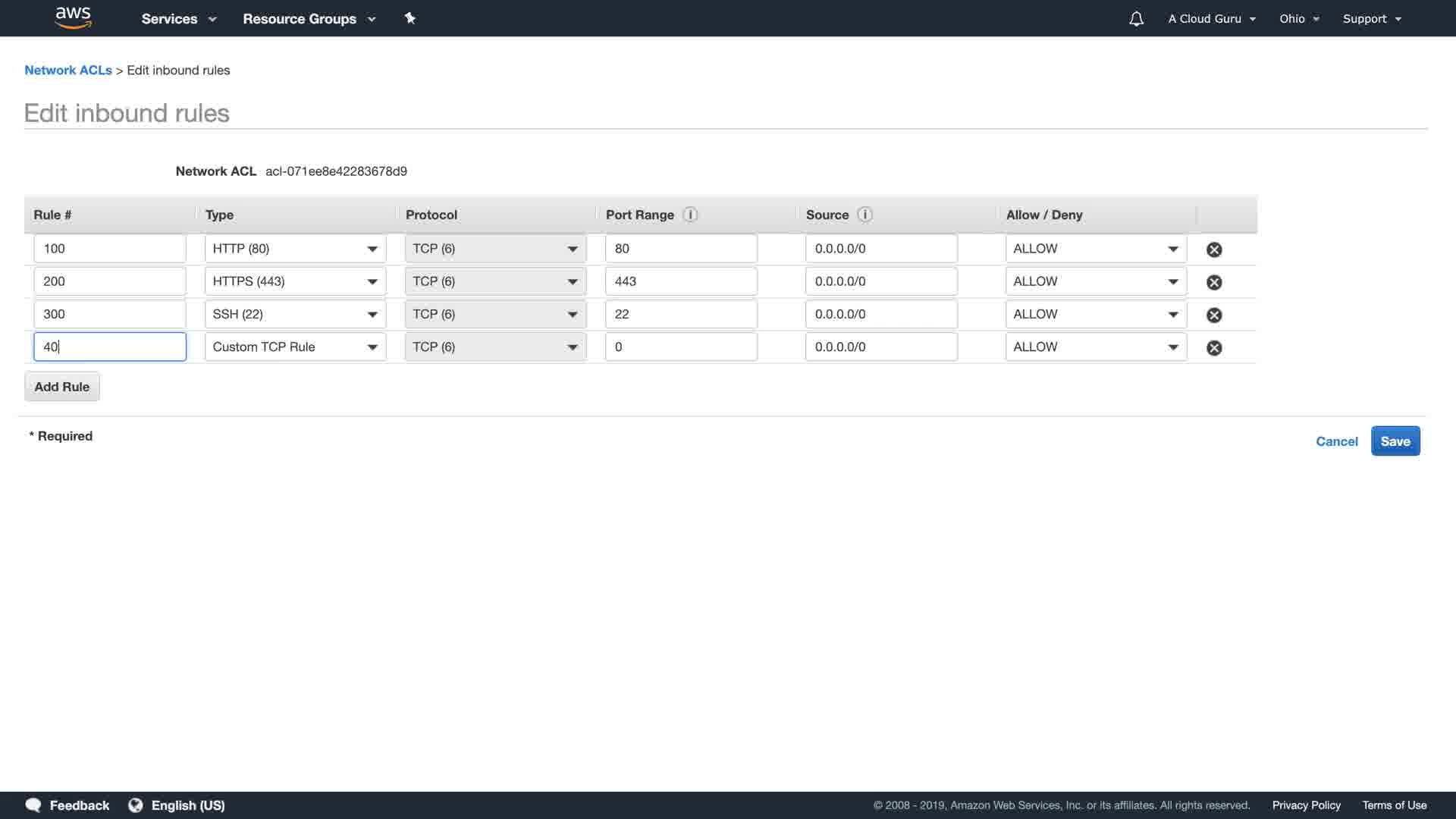Show Port Range info tooltip icon

pyautogui.click(x=690, y=215)
